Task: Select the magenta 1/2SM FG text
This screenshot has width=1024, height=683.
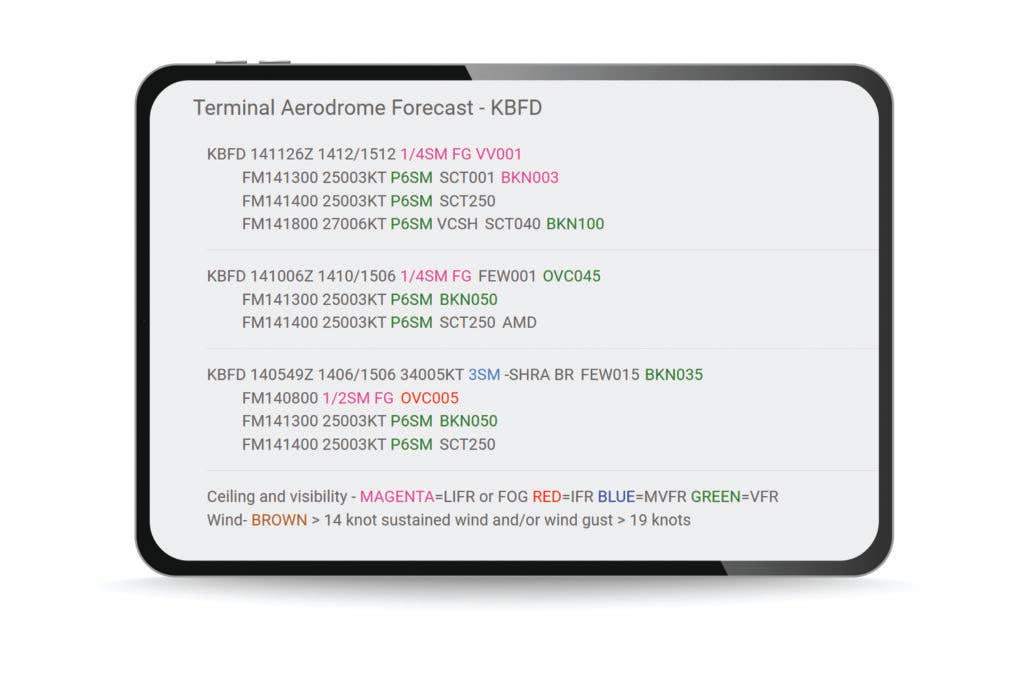Action: click(x=358, y=398)
